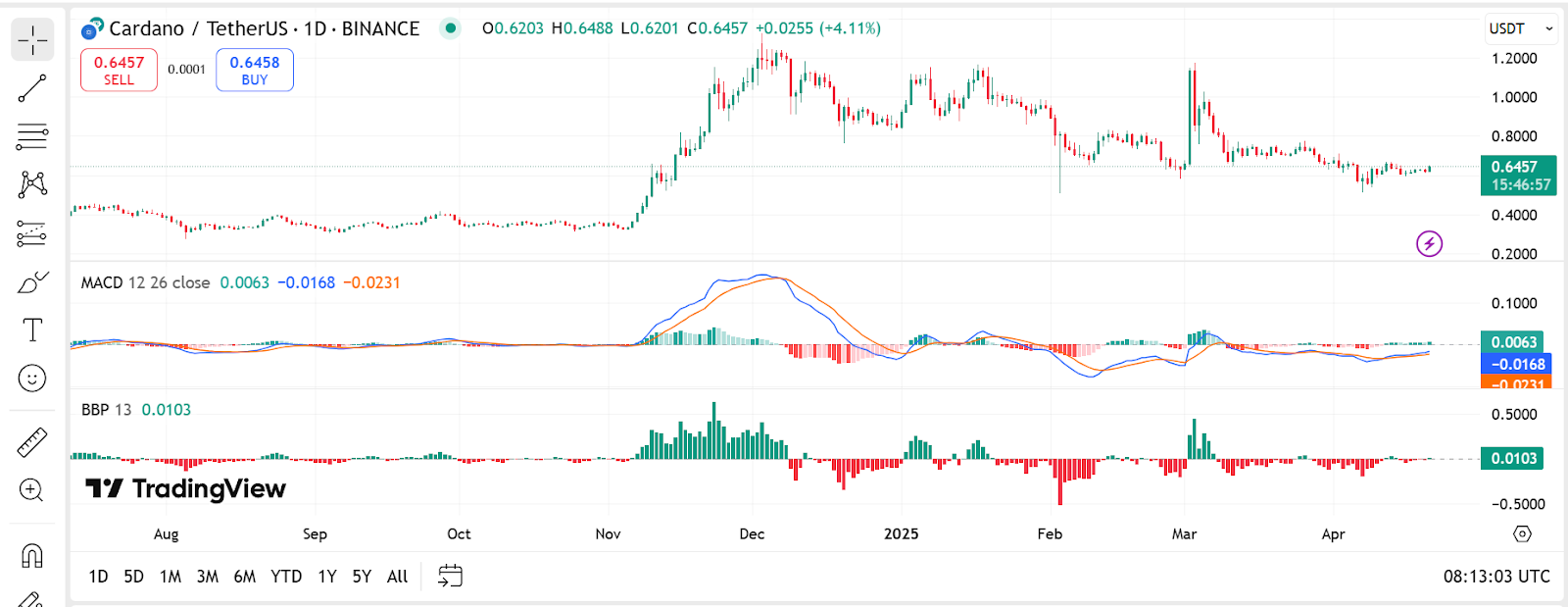Click the 1.2000 price axis label
Screen dimensions: 1568x607
pyautogui.click(x=1514, y=59)
